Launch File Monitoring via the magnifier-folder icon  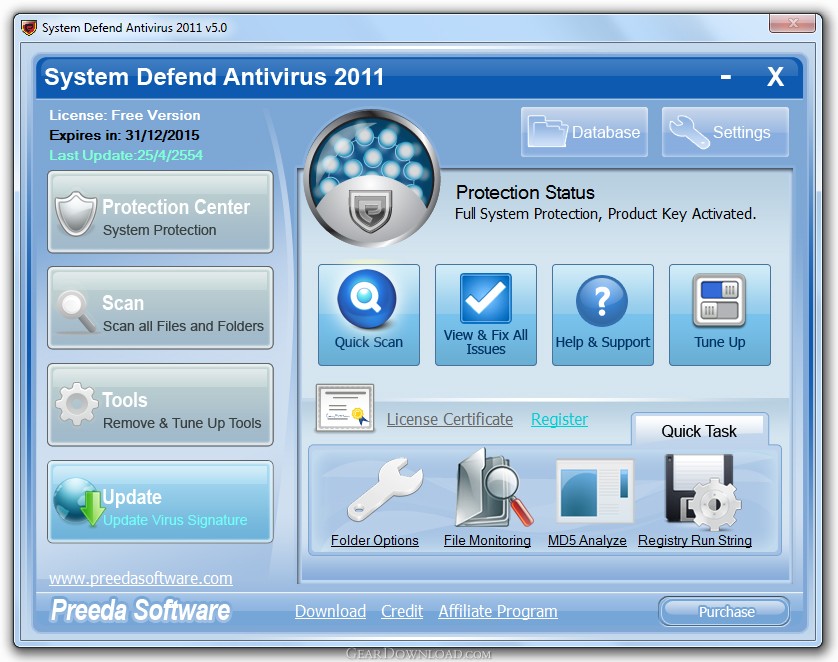[x=493, y=487]
